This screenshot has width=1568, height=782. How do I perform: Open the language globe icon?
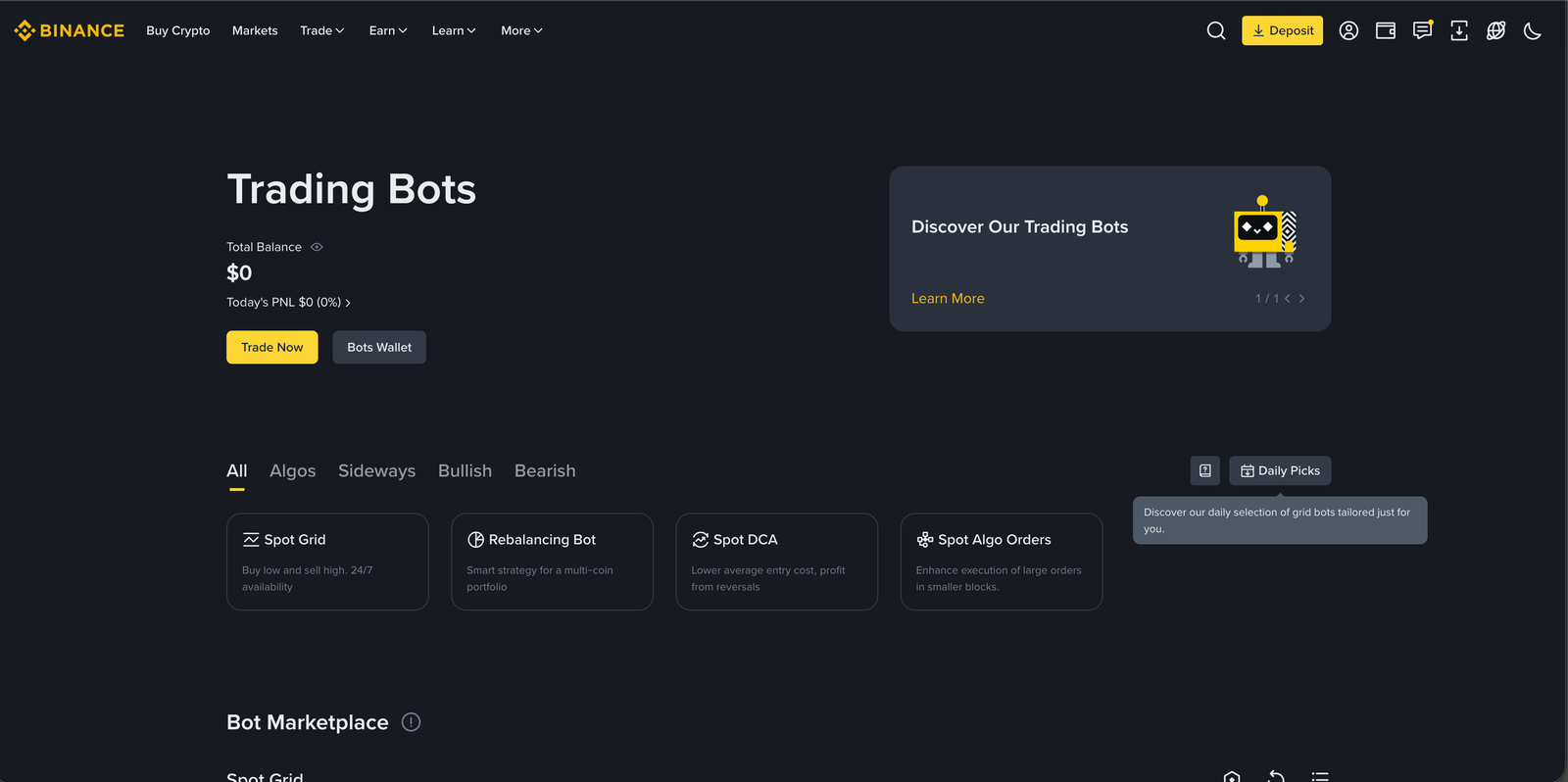(1495, 30)
